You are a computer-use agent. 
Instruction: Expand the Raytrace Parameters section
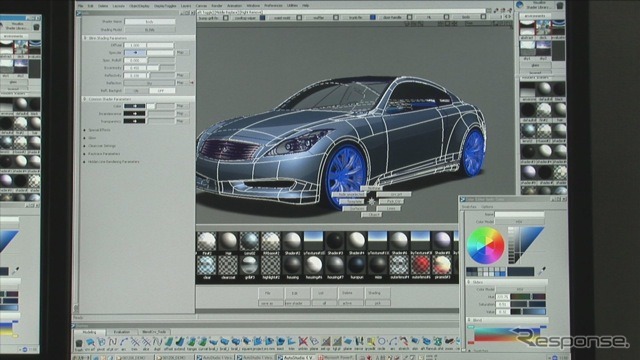point(84,154)
